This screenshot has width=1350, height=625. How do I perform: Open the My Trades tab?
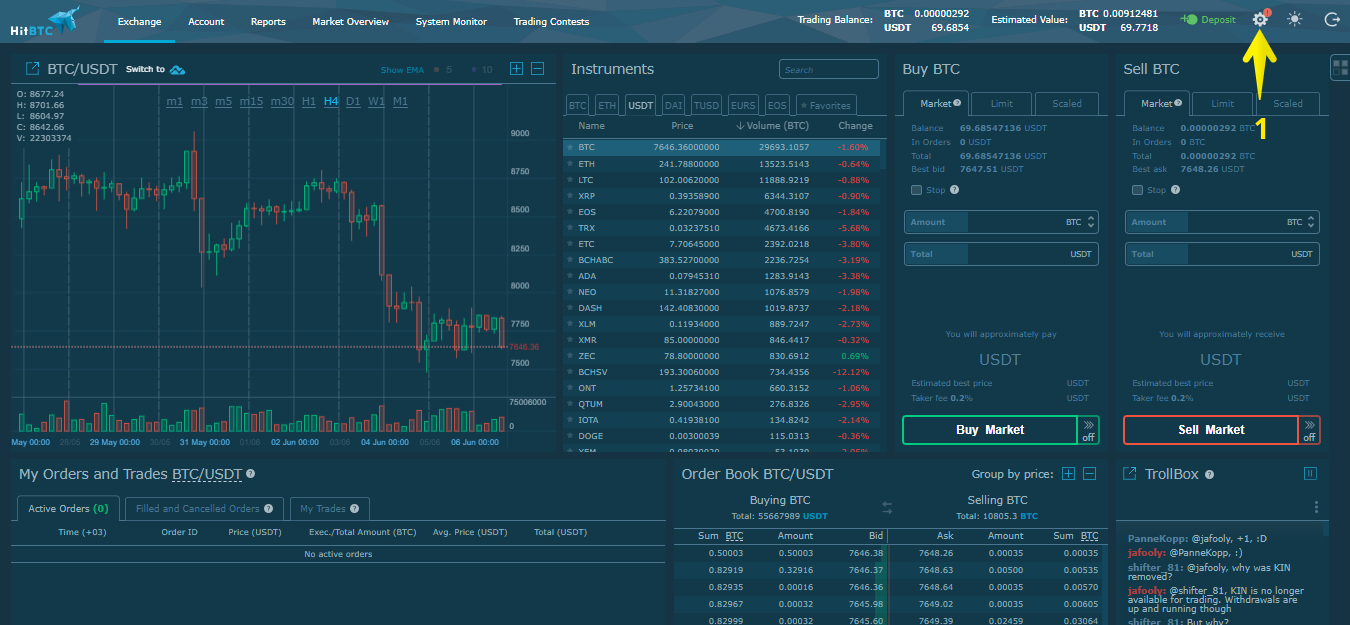point(330,509)
